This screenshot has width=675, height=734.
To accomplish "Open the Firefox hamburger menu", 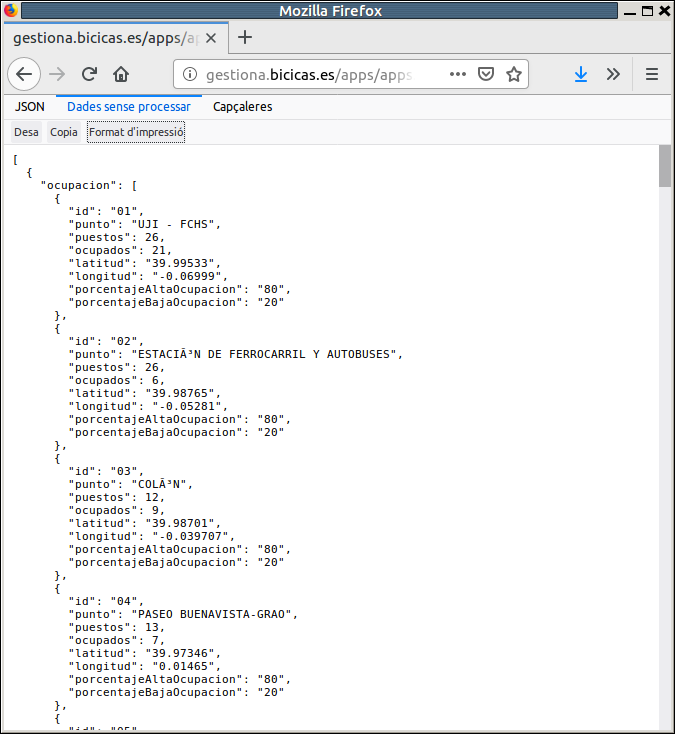I will pos(652,74).
